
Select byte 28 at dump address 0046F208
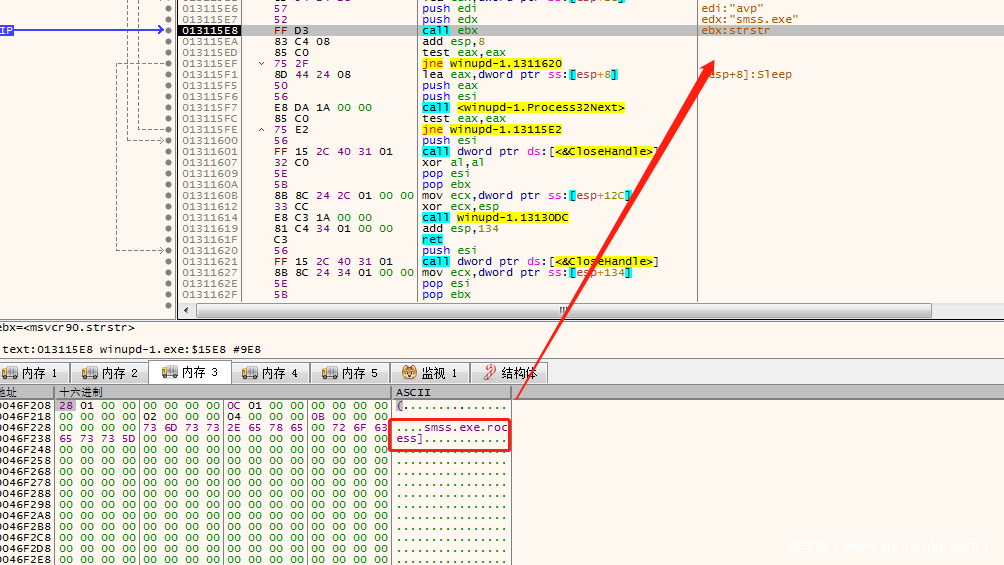click(66, 406)
